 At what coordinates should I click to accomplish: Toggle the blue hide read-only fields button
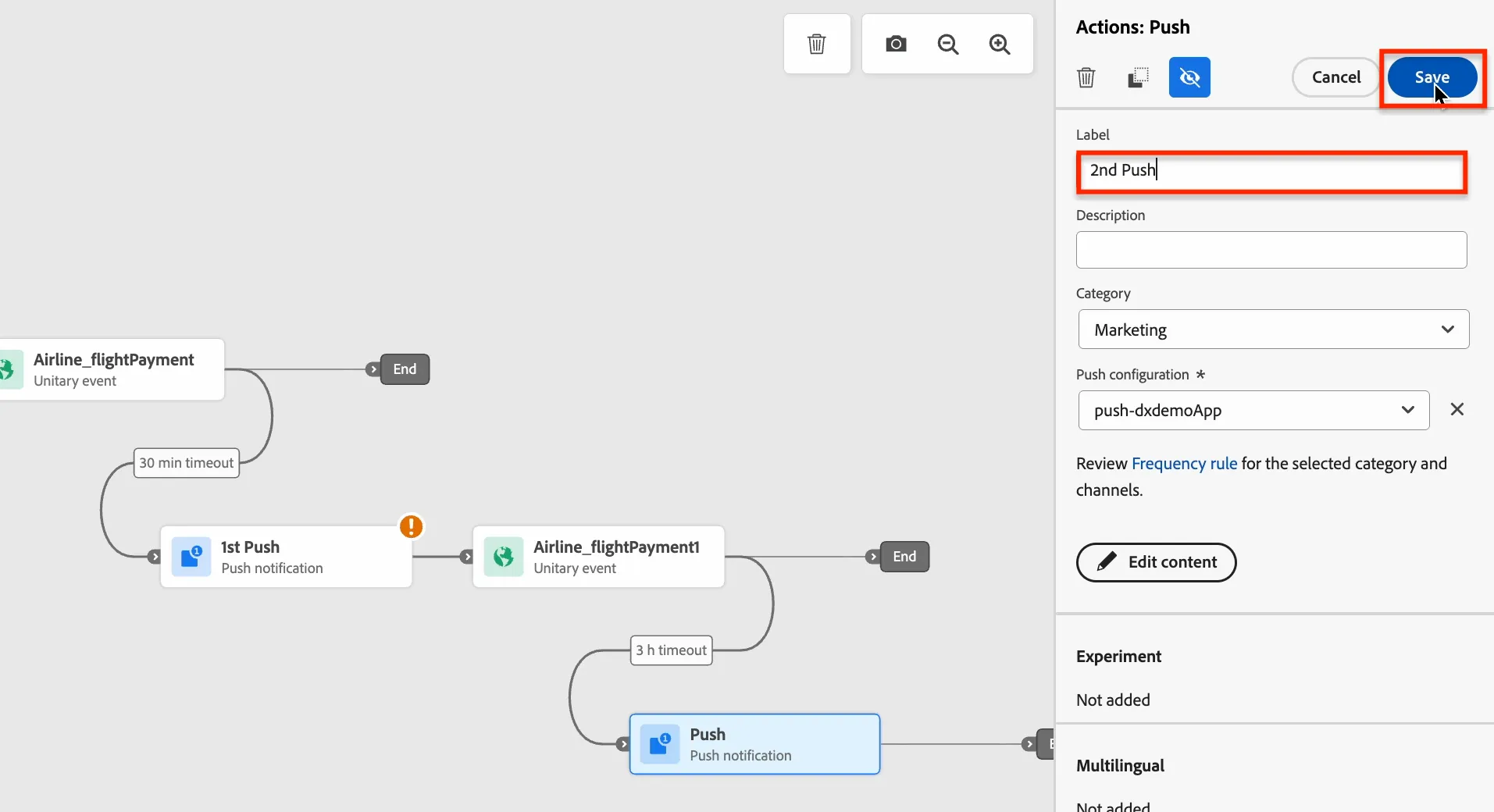coord(1189,77)
